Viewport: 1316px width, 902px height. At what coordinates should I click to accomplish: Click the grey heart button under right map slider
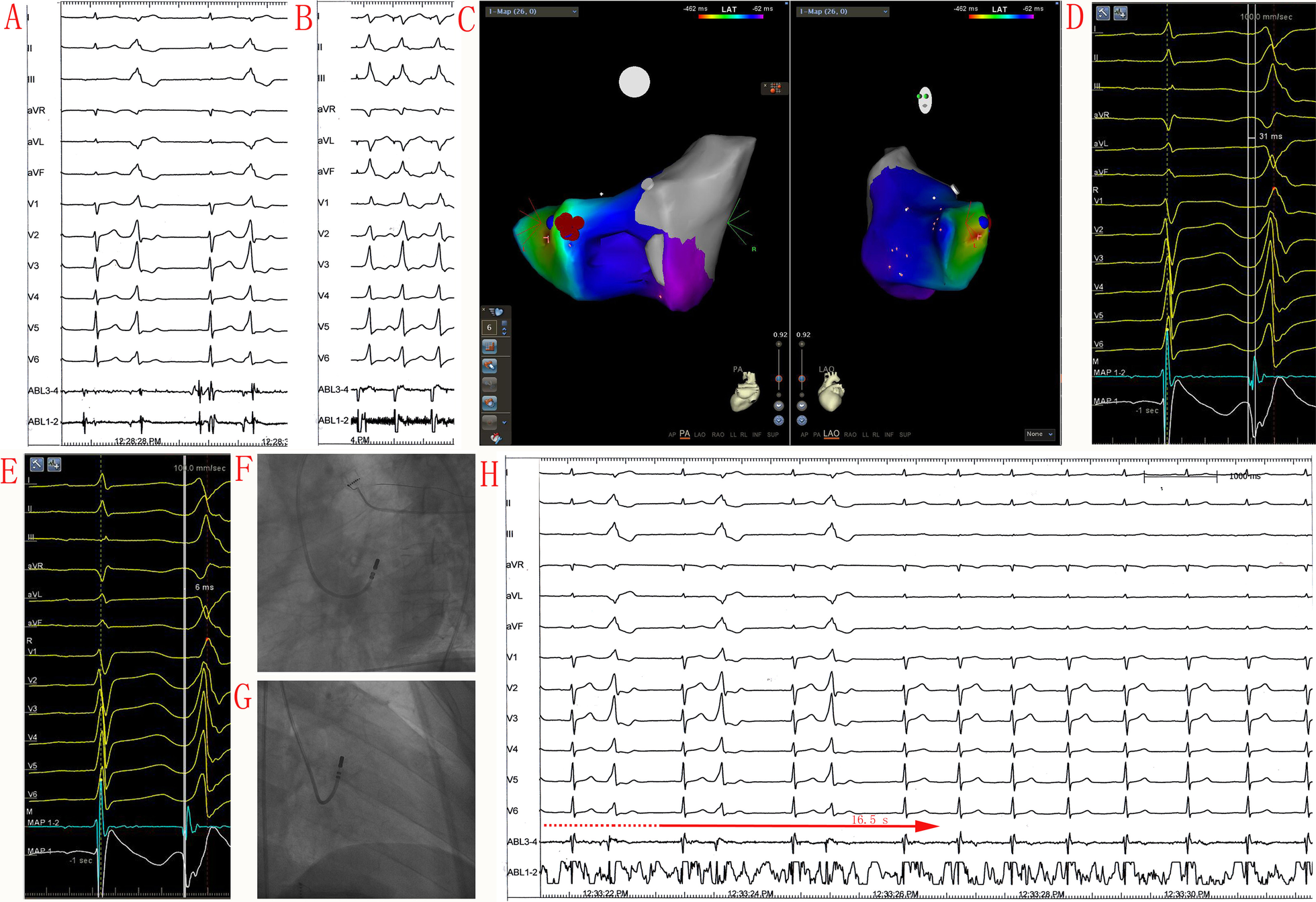pos(802,406)
